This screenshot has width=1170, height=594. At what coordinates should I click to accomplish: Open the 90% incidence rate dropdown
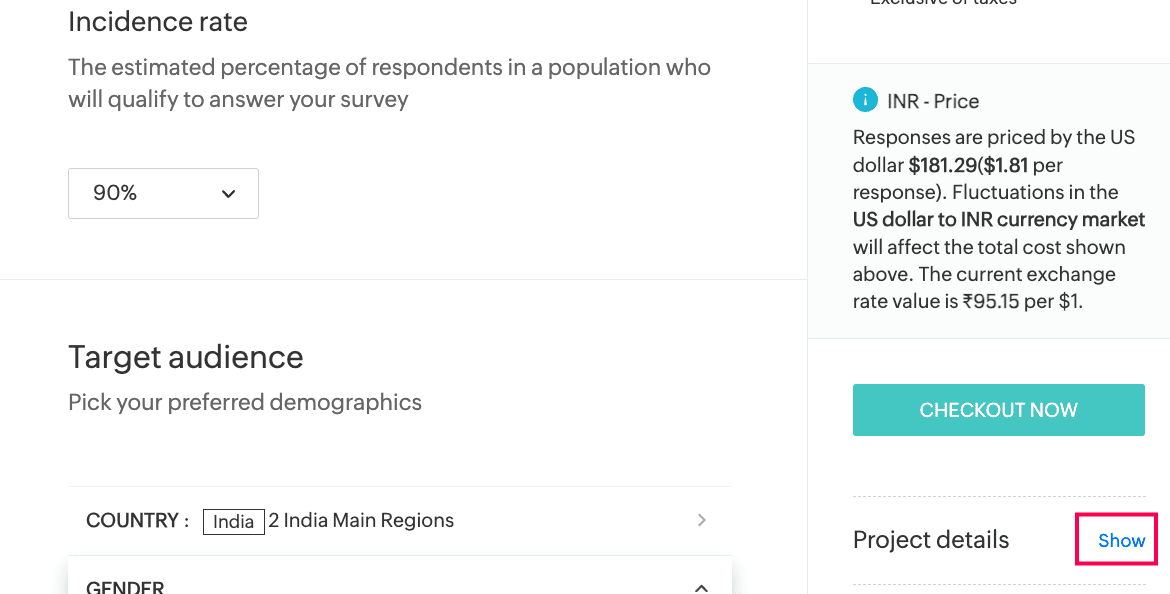click(163, 193)
